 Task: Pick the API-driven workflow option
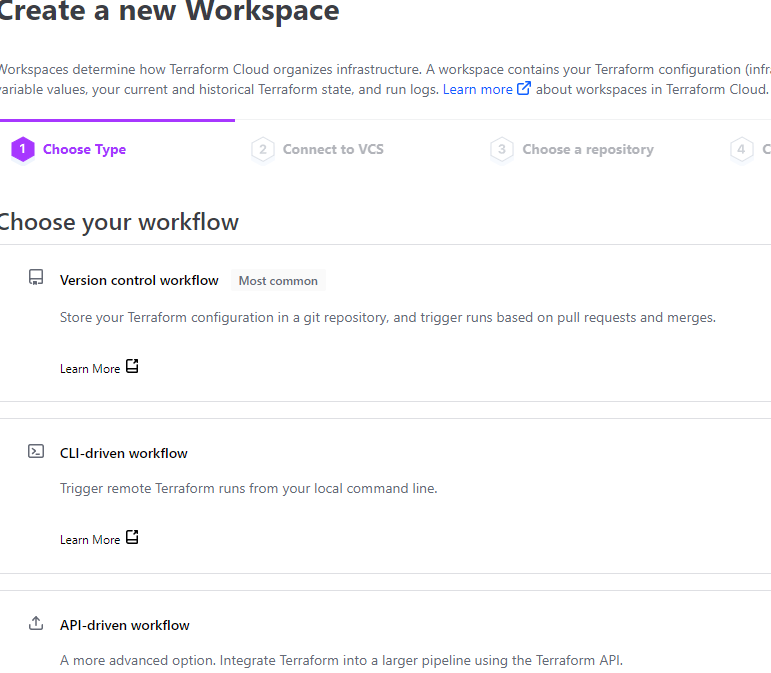point(125,625)
